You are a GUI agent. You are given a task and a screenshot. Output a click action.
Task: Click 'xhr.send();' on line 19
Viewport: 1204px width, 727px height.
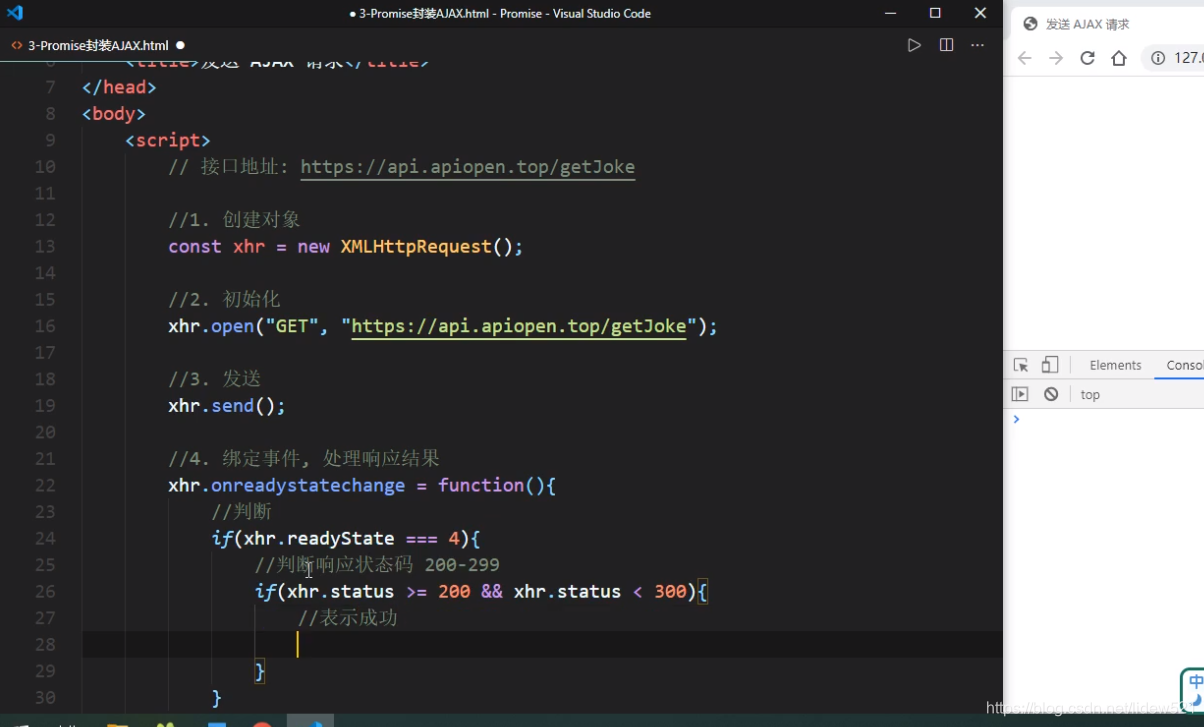[227, 405]
